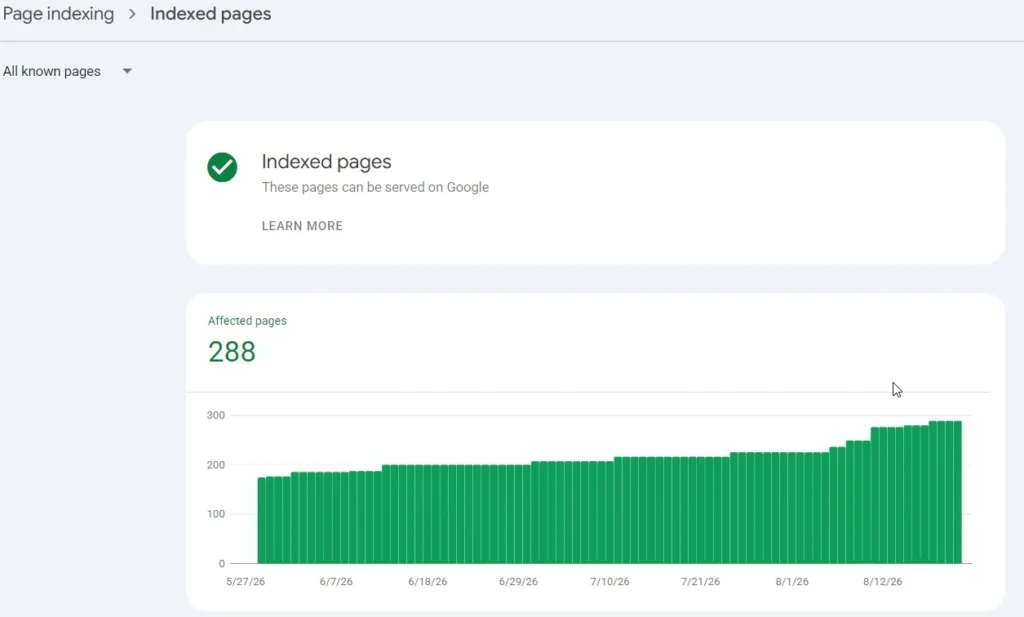Click the 200 y-axis label
The width and height of the screenshot is (1024, 617).
(x=216, y=465)
